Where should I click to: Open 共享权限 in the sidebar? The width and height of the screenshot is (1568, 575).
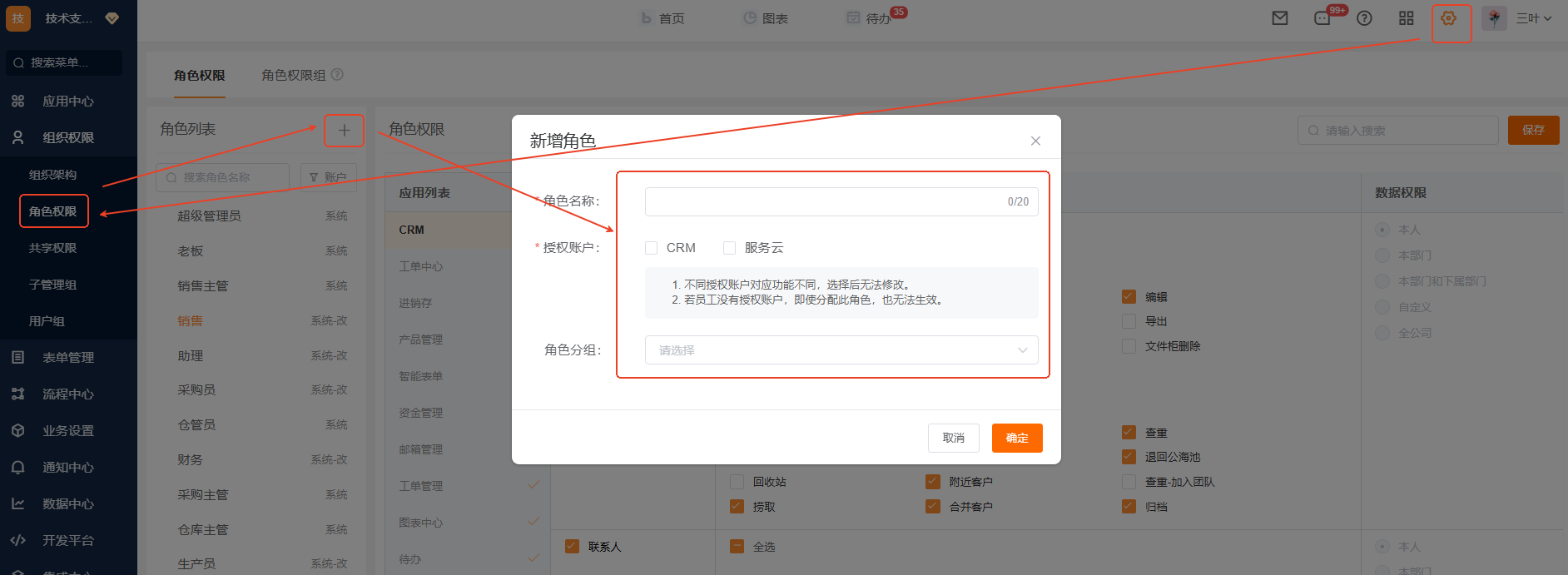tap(52, 248)
